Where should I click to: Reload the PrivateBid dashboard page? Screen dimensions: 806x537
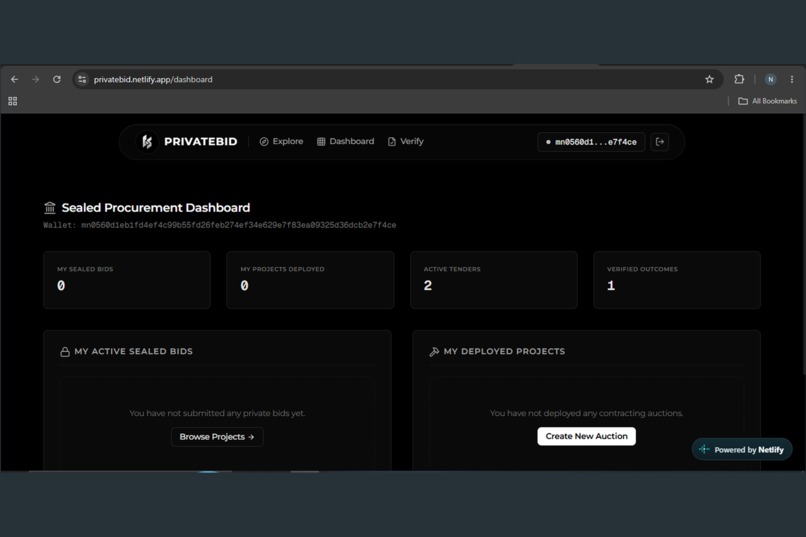(57, 79)
